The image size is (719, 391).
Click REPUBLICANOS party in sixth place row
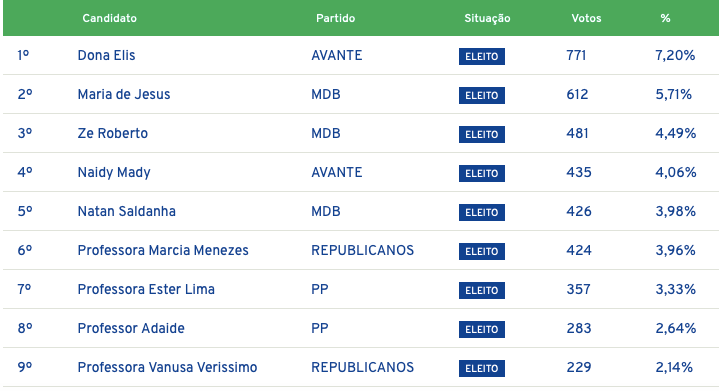(x=362, y=250)
